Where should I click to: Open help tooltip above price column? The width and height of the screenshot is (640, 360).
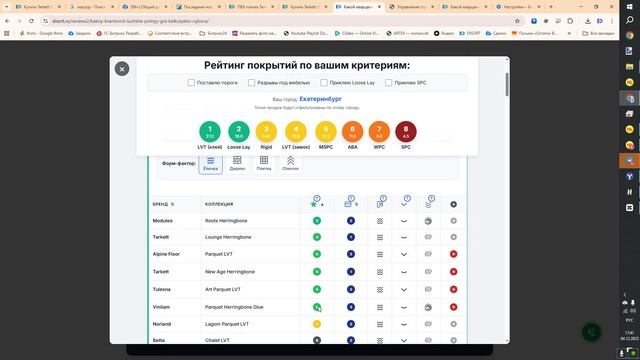351,198
